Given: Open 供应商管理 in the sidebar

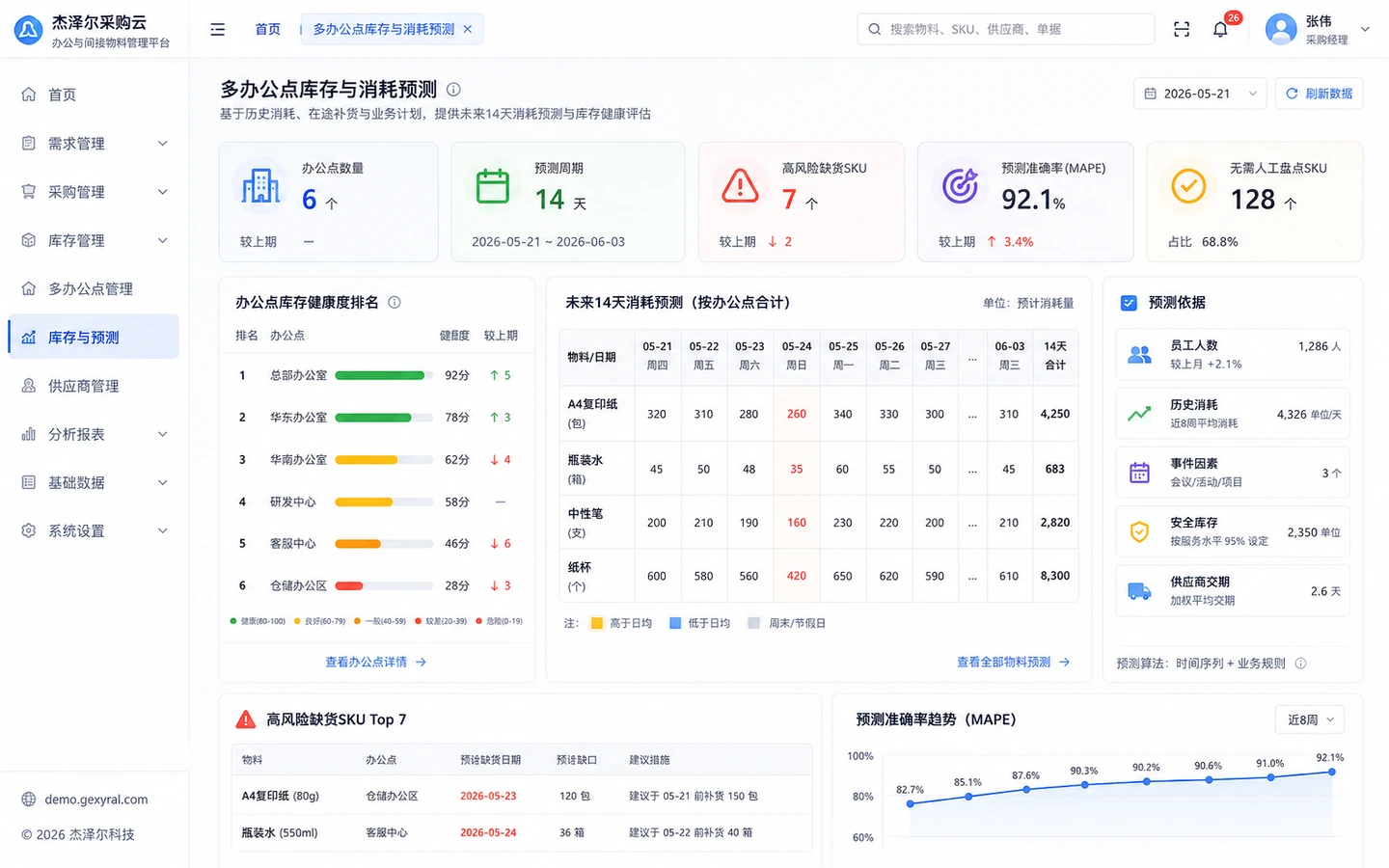Looking at the screenshot, I should tap(95, 386).
